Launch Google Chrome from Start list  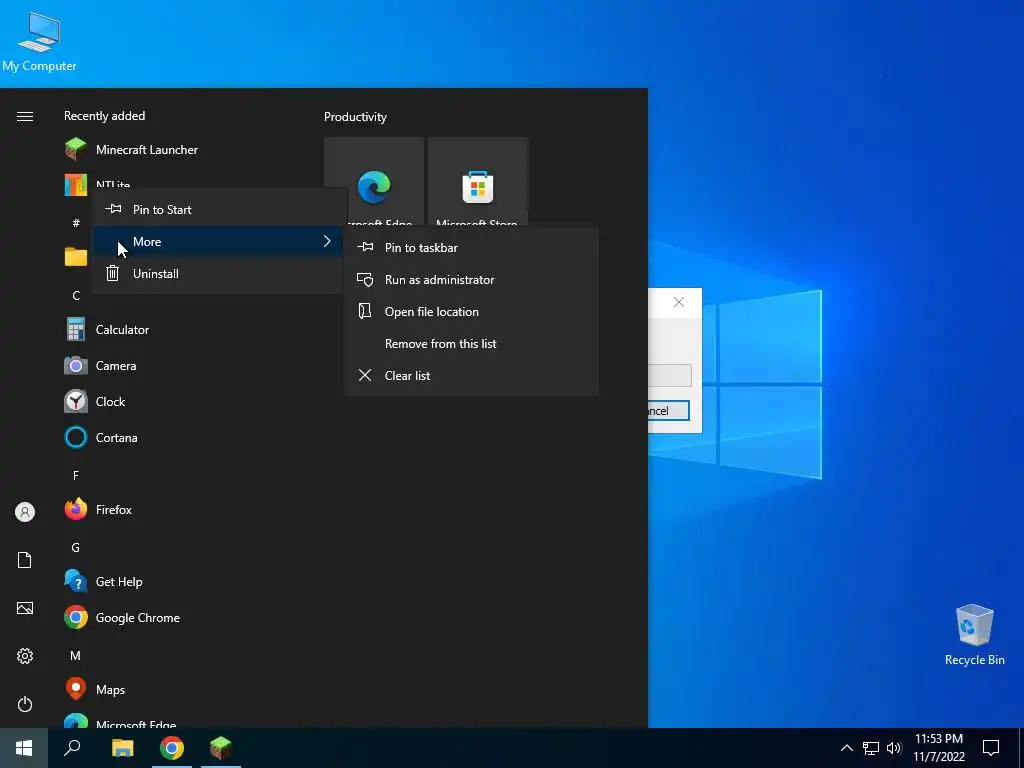(x=137, y=617)
